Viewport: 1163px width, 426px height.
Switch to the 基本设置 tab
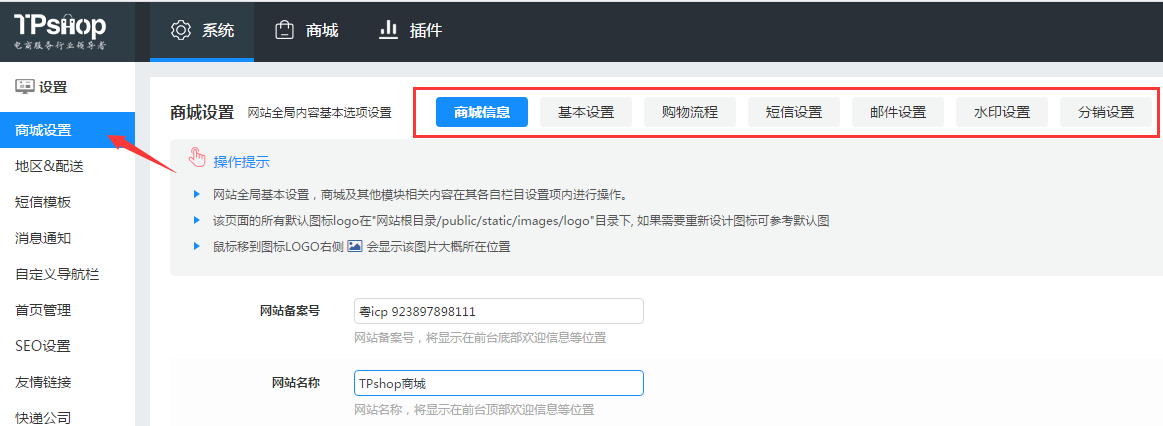pyautogui.click(x=586, y=112)
